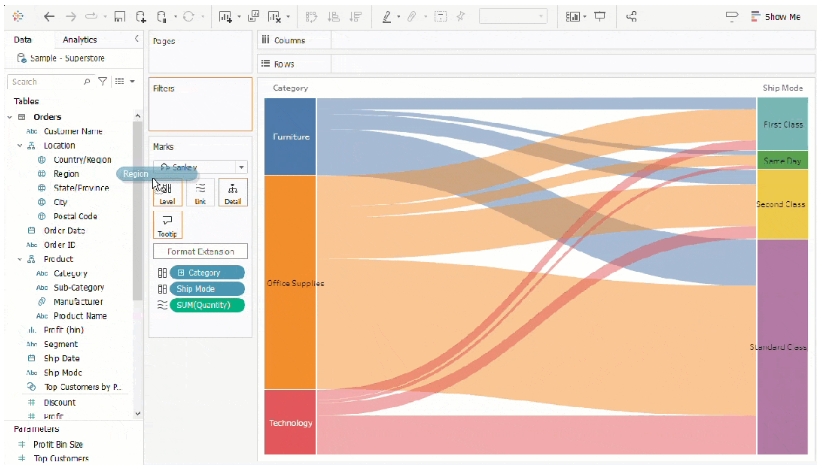Open the Tooltip marks card

click(x=167, y=225)
